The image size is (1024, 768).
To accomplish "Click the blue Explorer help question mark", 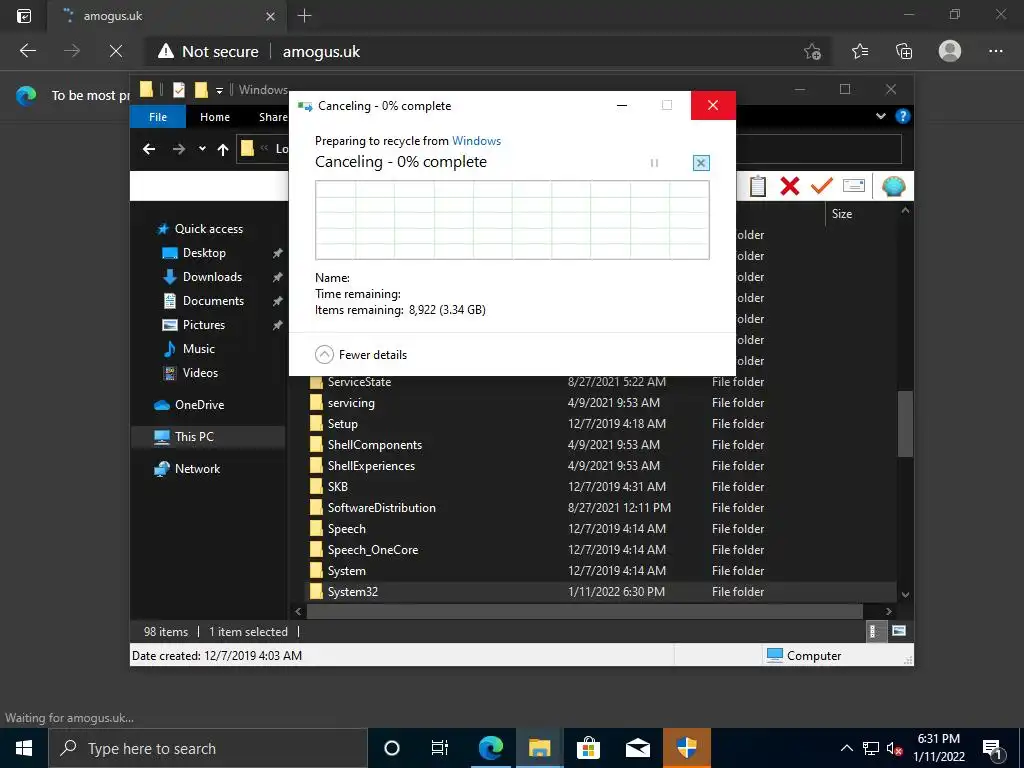I will [x=903, y=116].
